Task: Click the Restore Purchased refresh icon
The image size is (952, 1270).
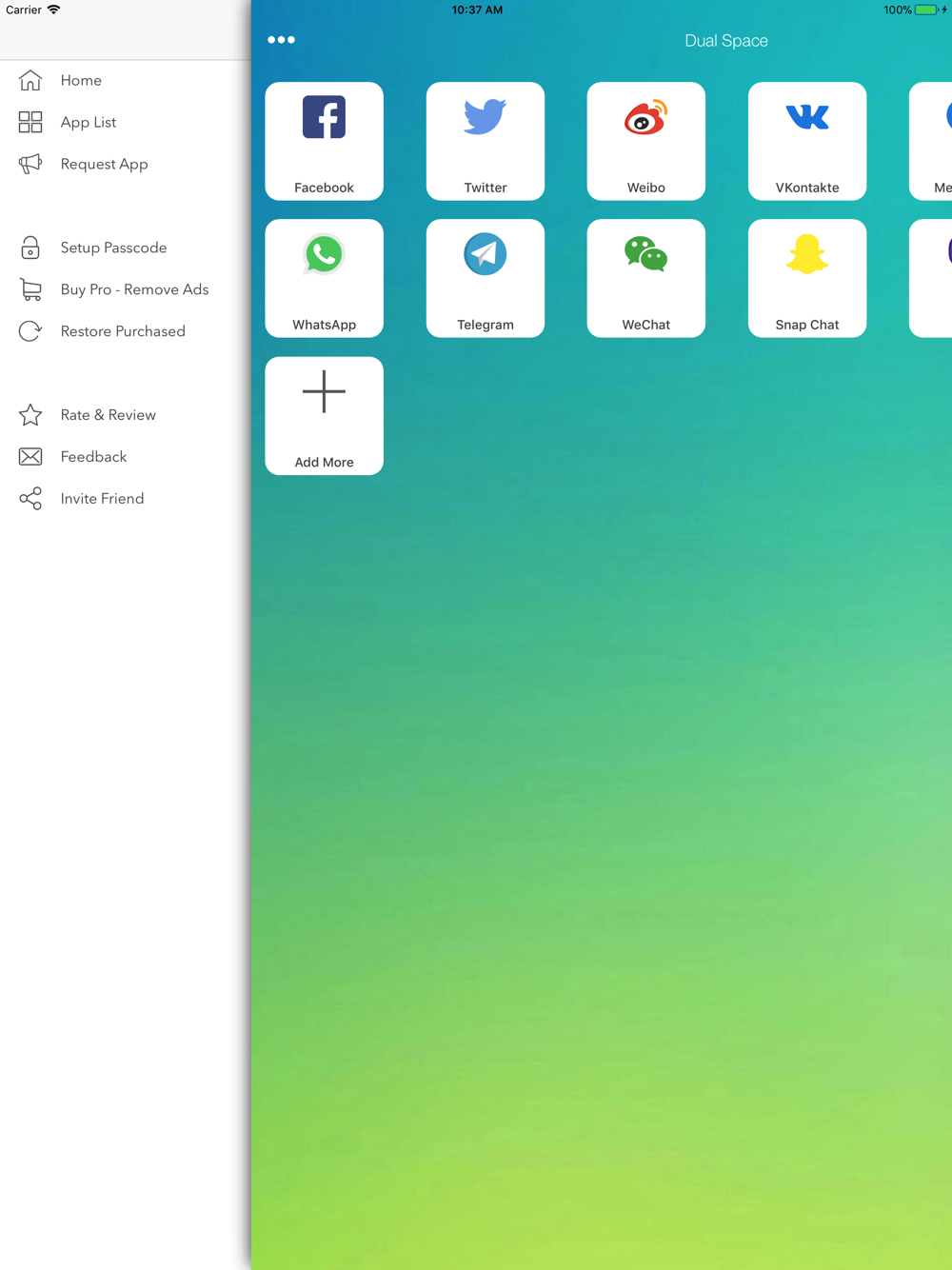Action: point(30,331)
